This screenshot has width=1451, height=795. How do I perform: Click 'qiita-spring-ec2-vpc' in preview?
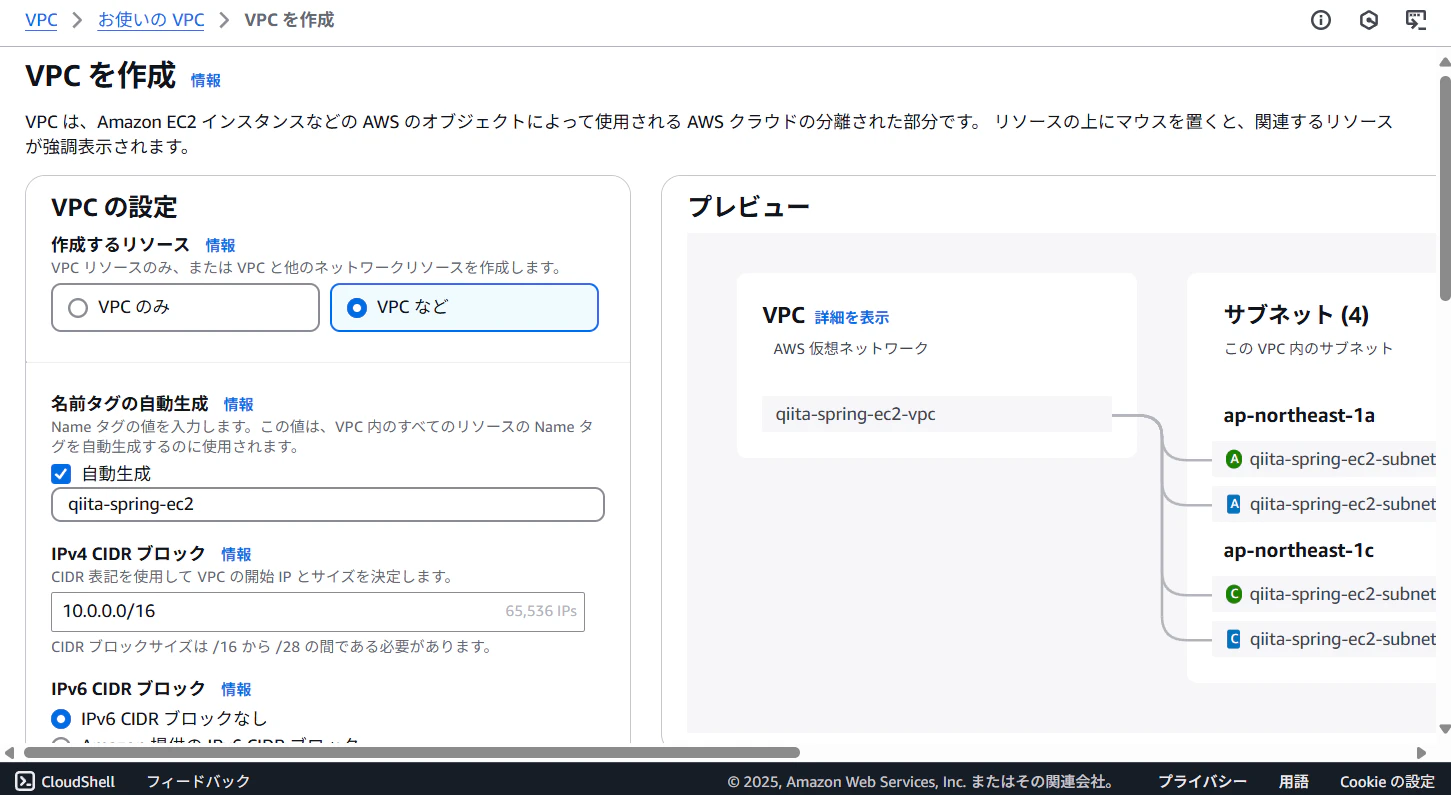tap(937, 414)
